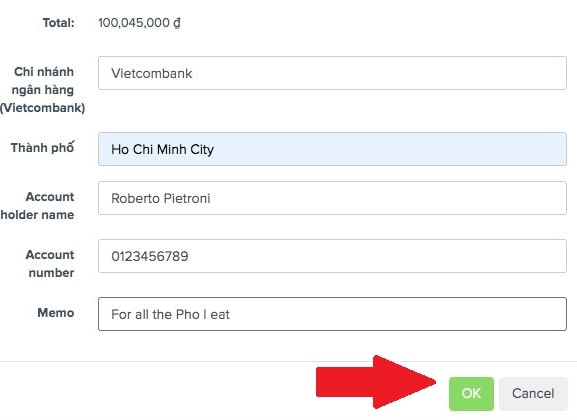
Task: Click the surname Pietroni in the holder field
Action: (187, 198)
